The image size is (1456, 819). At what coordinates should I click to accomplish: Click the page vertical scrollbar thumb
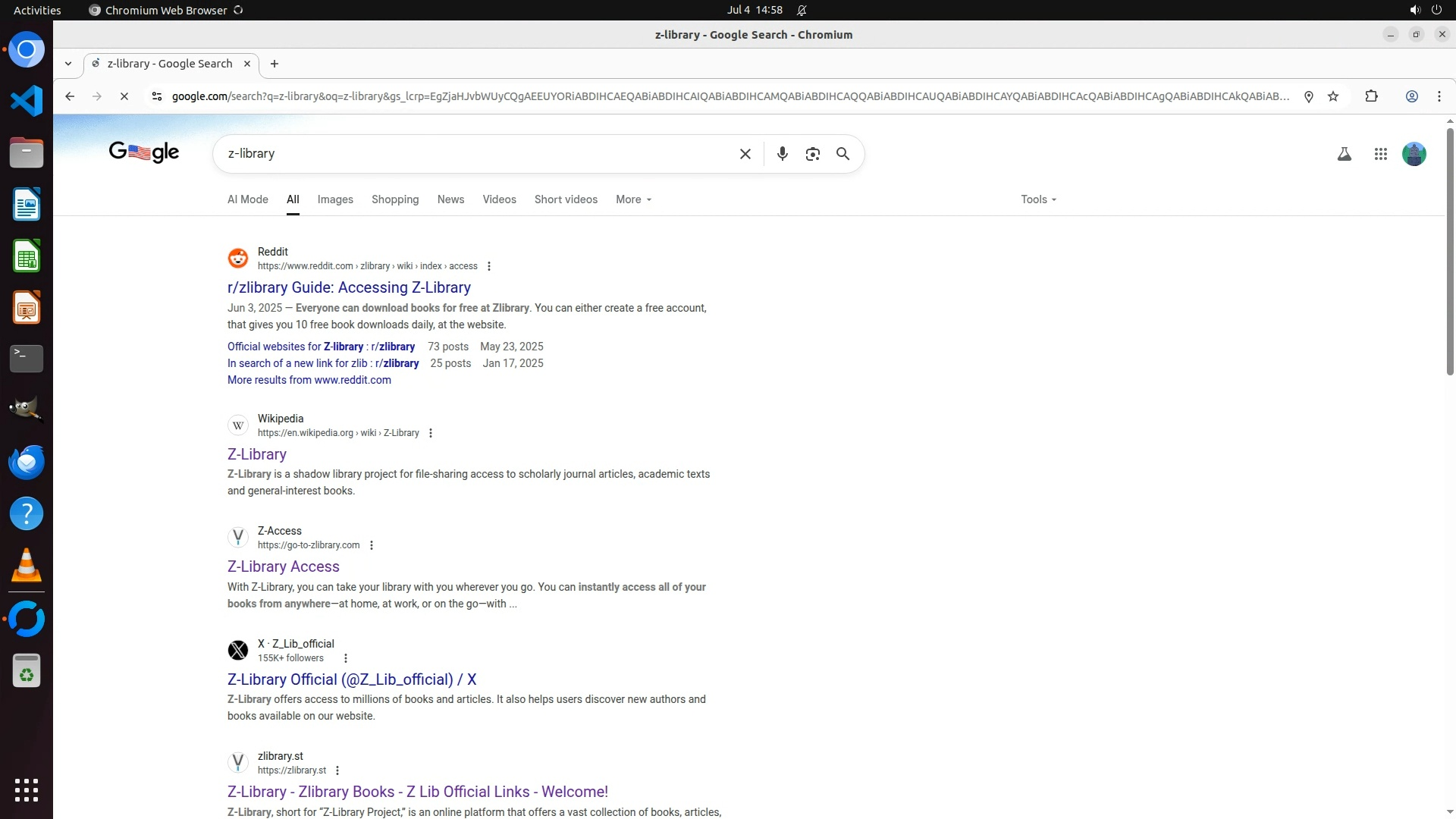1450,250
